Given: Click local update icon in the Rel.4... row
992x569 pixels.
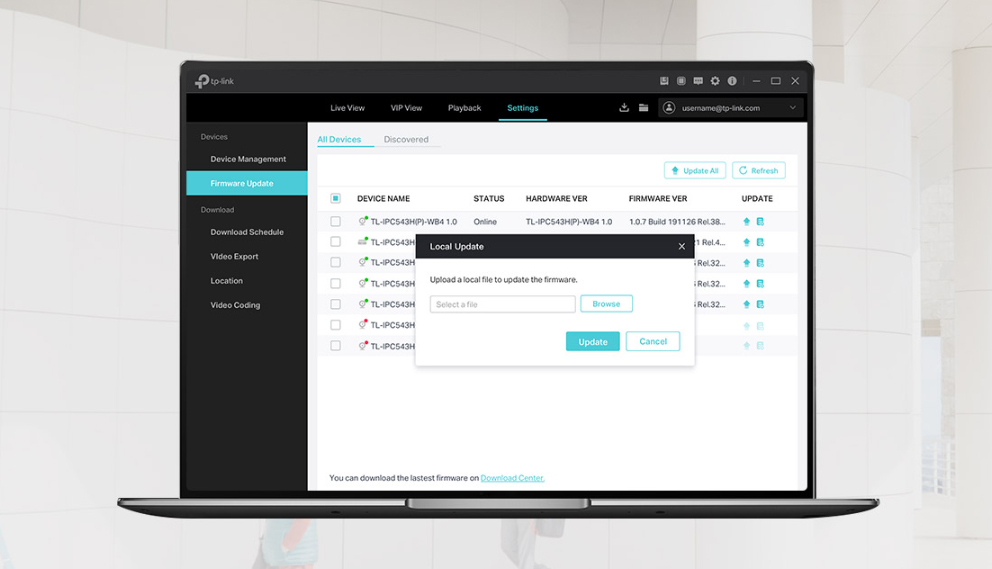Looking at the screenshot, I should click(x=760, y=242).
